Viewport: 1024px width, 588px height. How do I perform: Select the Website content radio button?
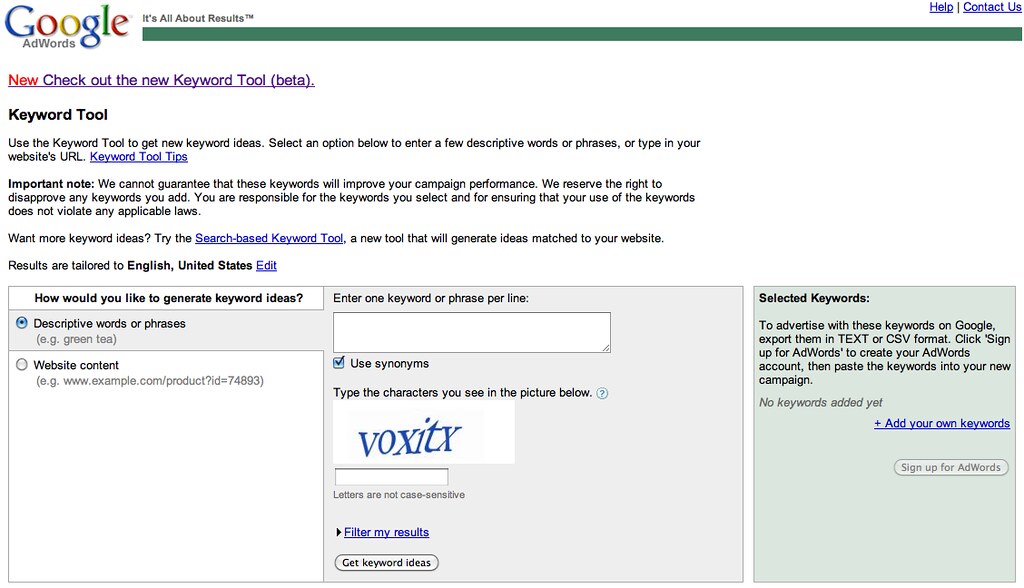(22, 365)
